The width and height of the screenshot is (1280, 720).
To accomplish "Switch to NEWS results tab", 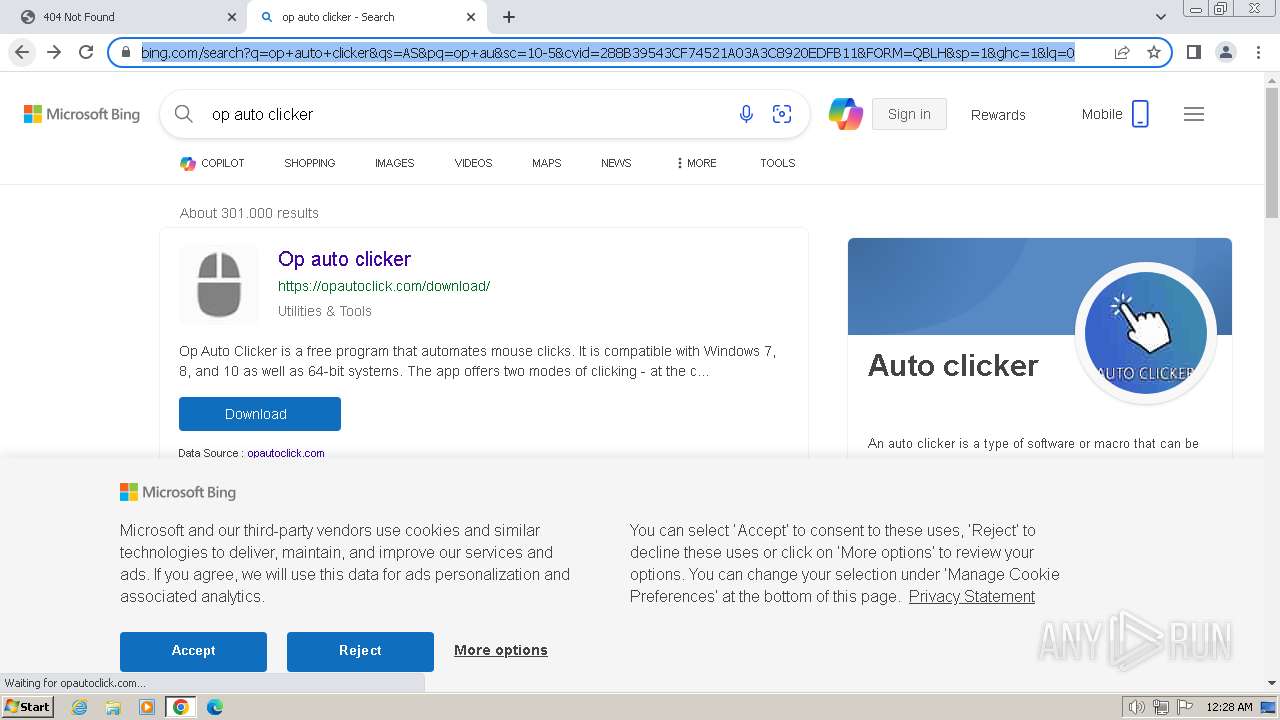I will coord(616,163).
